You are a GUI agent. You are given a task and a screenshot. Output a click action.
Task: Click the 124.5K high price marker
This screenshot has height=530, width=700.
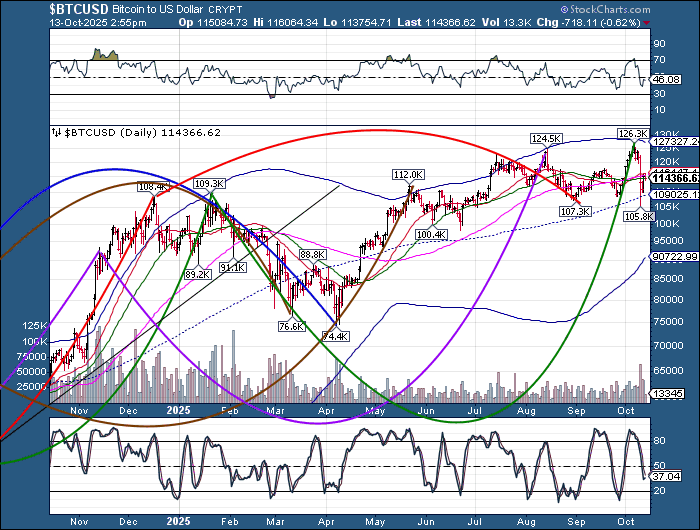click(x=544, y=139)
